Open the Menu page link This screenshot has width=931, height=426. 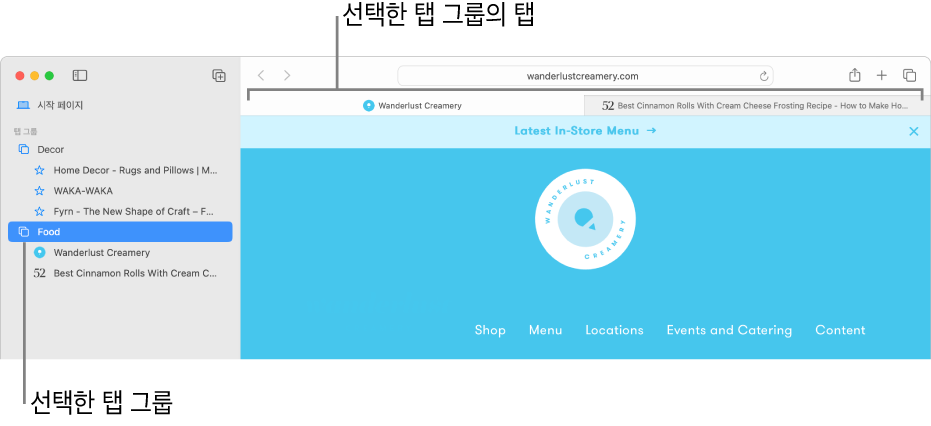tap(546, 330)
